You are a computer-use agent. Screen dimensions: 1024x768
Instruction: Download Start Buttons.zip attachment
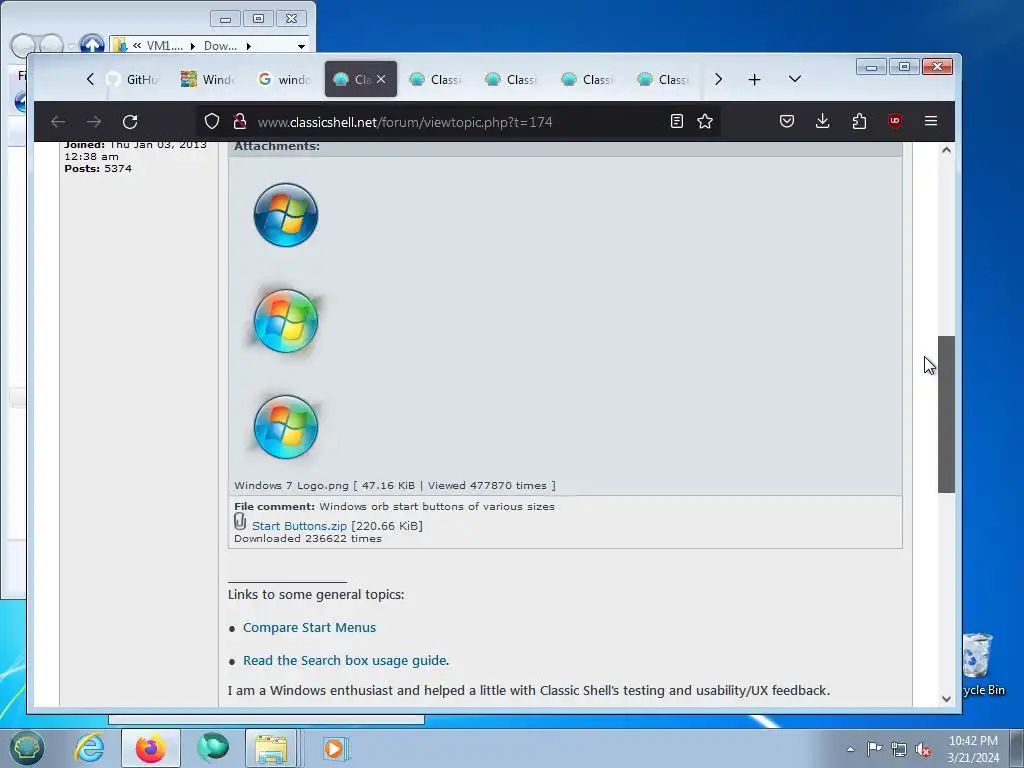(x=299, y=526)
